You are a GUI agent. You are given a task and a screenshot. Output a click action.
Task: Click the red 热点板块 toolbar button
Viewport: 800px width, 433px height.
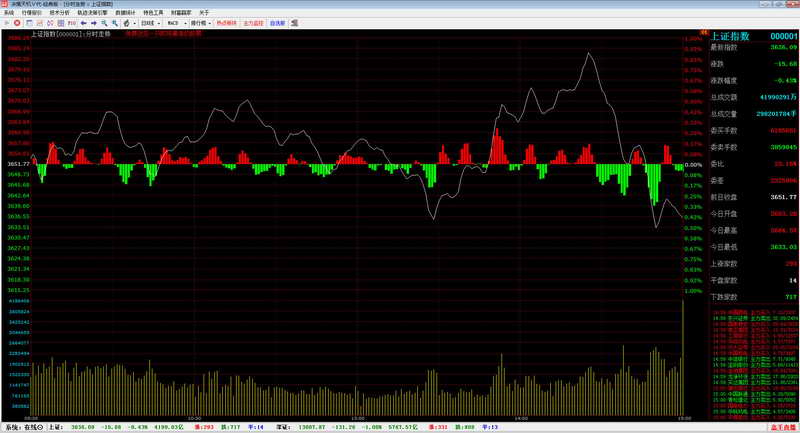pyautogui.click(x=227, y=23)
